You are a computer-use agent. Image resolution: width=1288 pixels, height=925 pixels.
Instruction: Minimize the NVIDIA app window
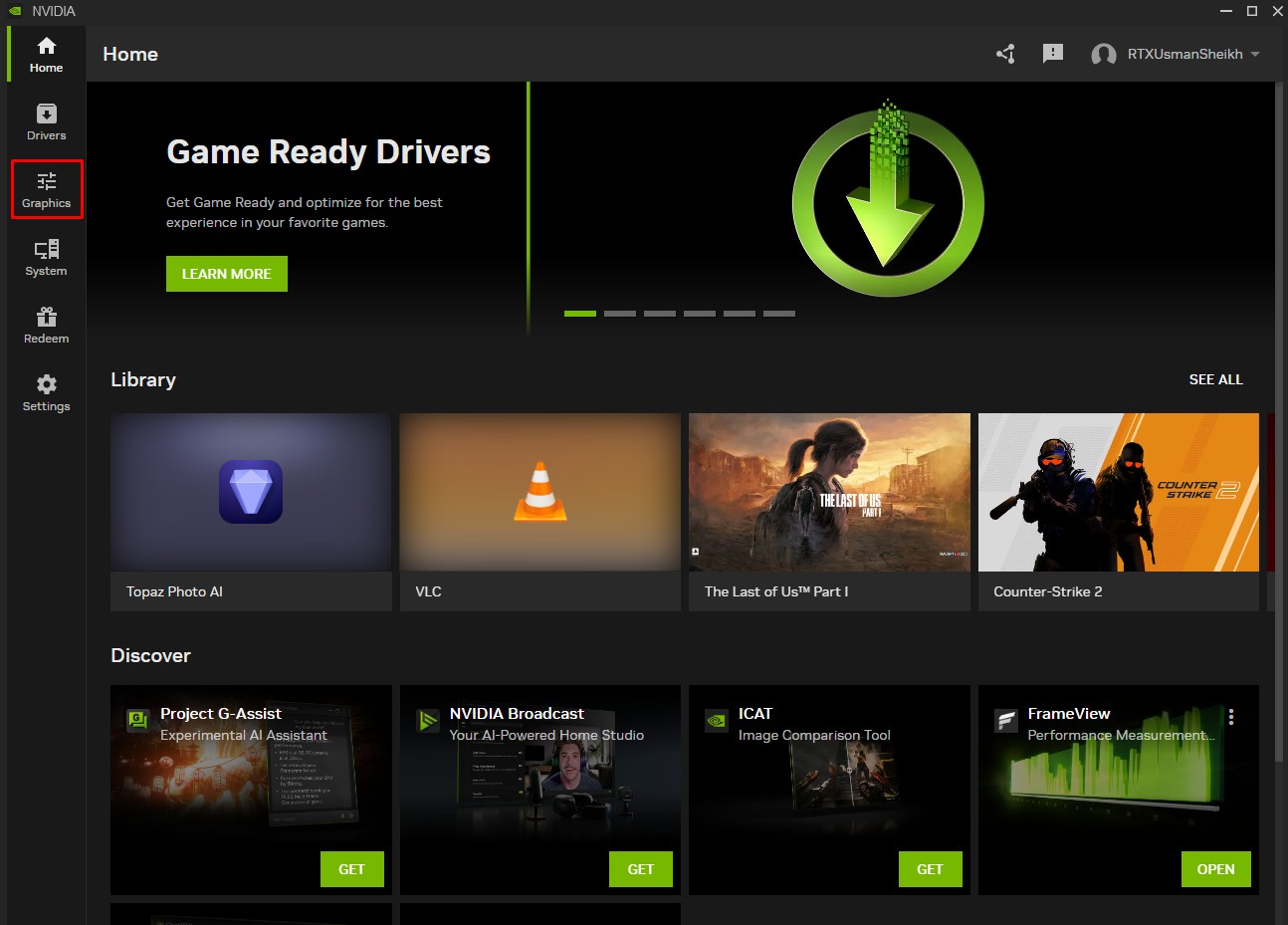coord(1226,11)
